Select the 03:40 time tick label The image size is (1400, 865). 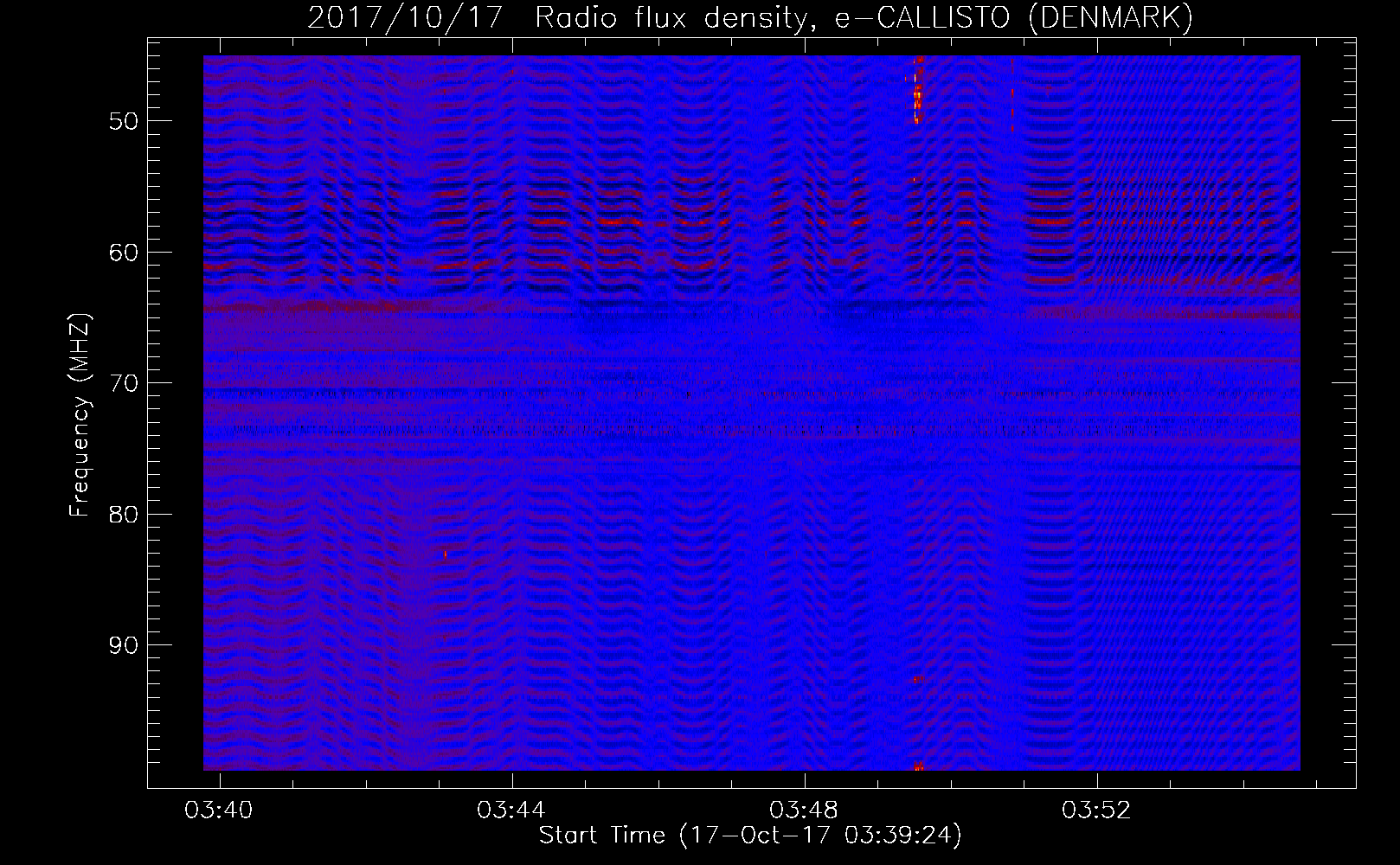(220, 811)
